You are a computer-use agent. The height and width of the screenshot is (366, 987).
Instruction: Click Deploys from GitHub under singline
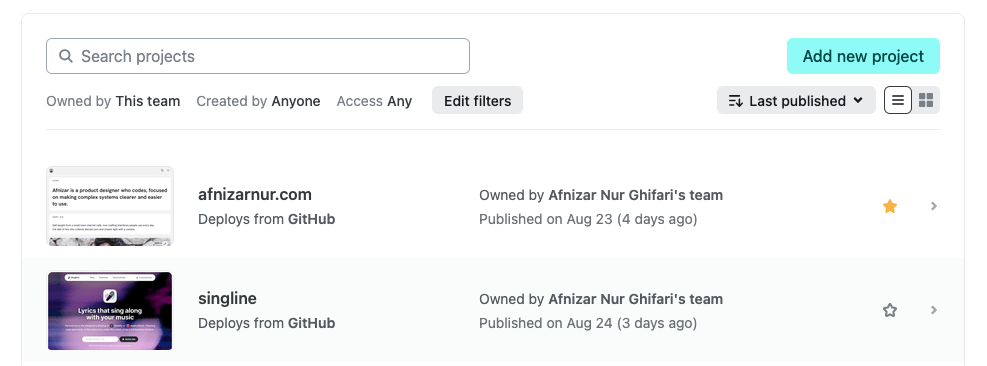point(266,323)
